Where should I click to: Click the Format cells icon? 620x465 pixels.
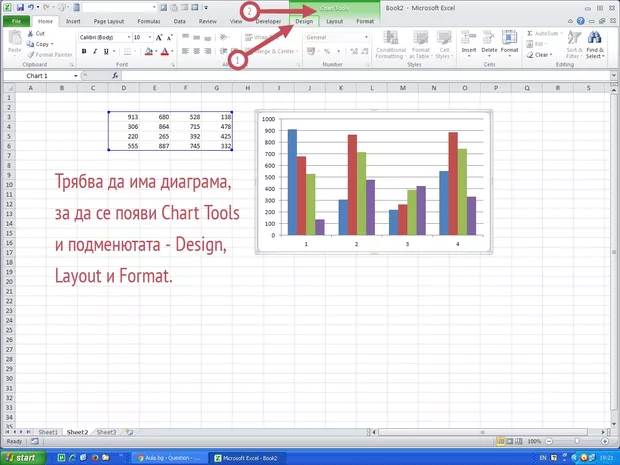pyautogui.click(x=509, y=38)
